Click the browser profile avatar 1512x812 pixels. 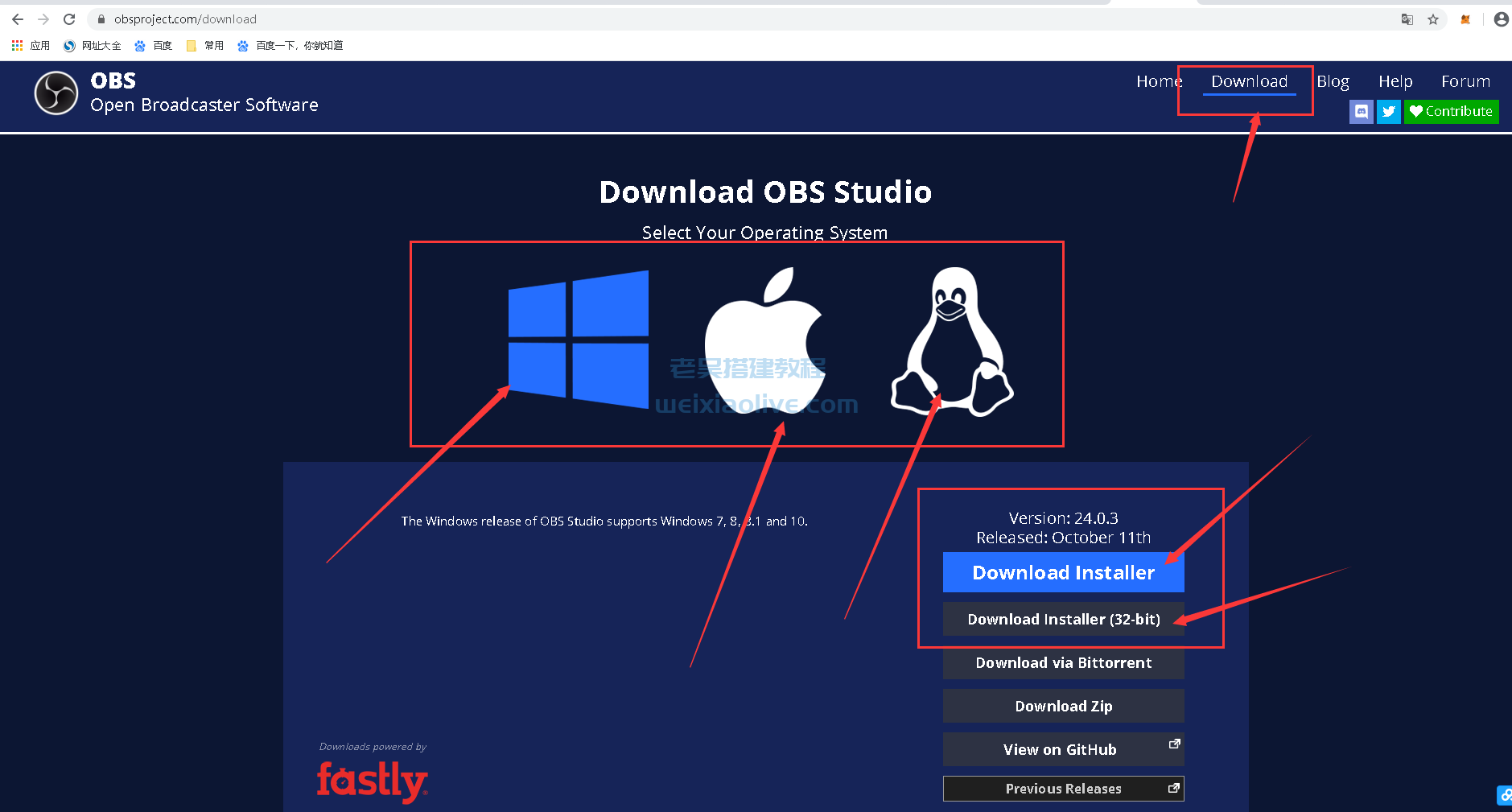1500,19
